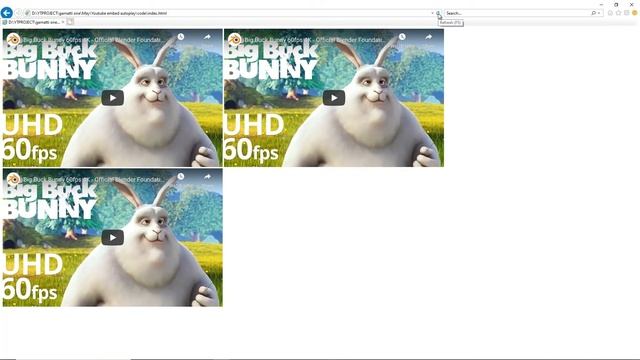
Task: Play the top-left Big Buck Bunny video
Action: coord(113,98)
